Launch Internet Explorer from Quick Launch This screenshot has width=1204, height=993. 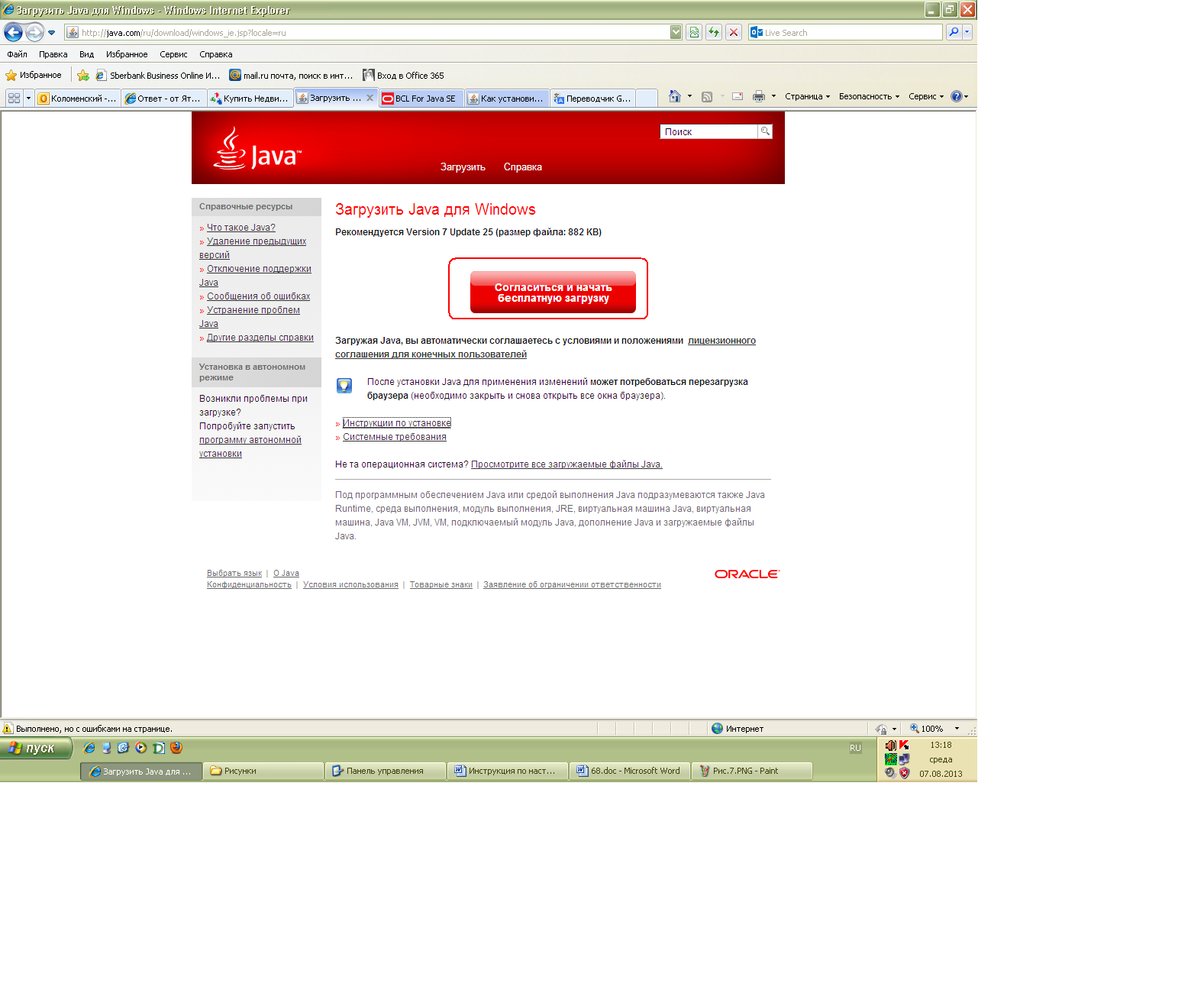coord(89,748)
